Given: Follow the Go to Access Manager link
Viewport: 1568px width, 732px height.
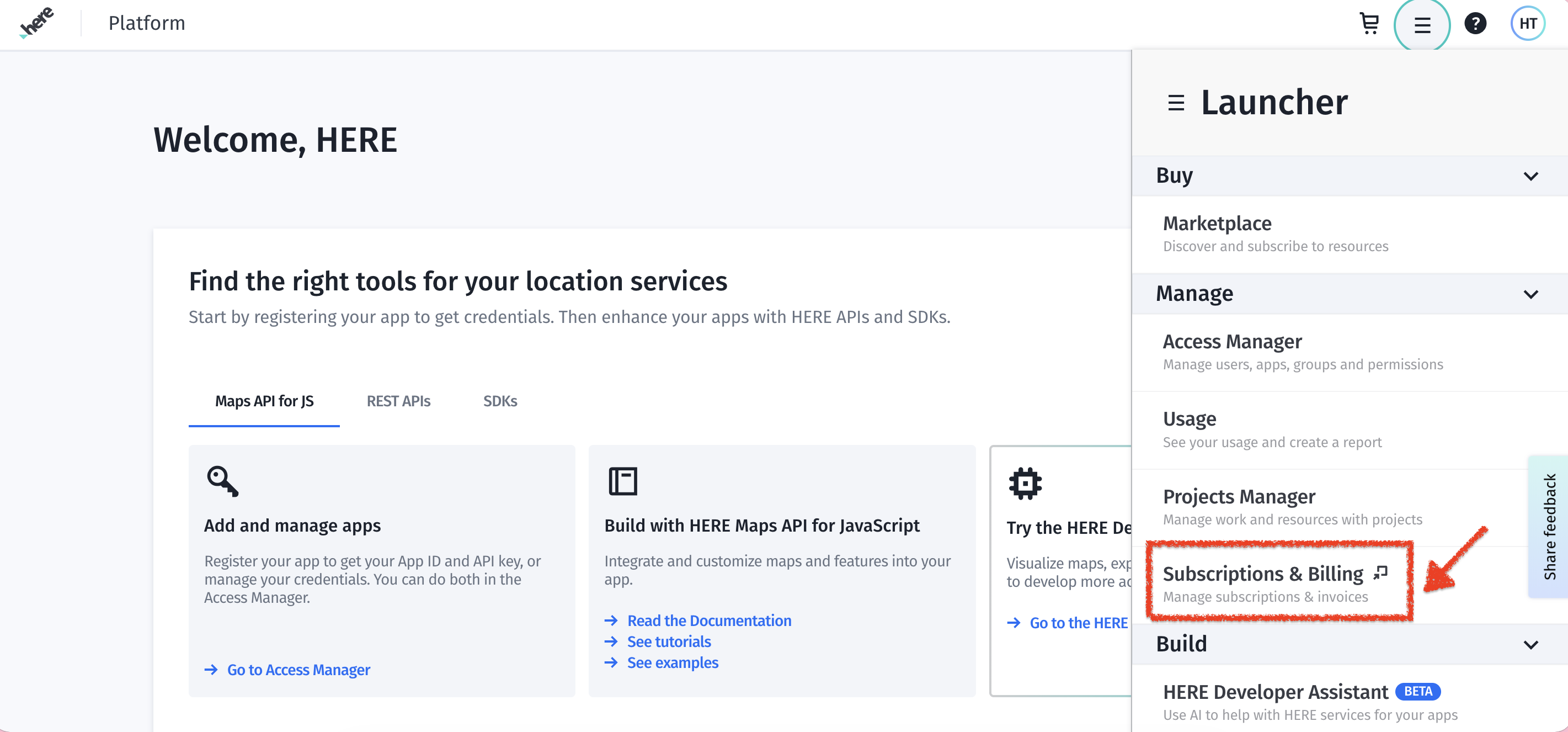Looking at the screenshot, I should click(x=298, y=670).
